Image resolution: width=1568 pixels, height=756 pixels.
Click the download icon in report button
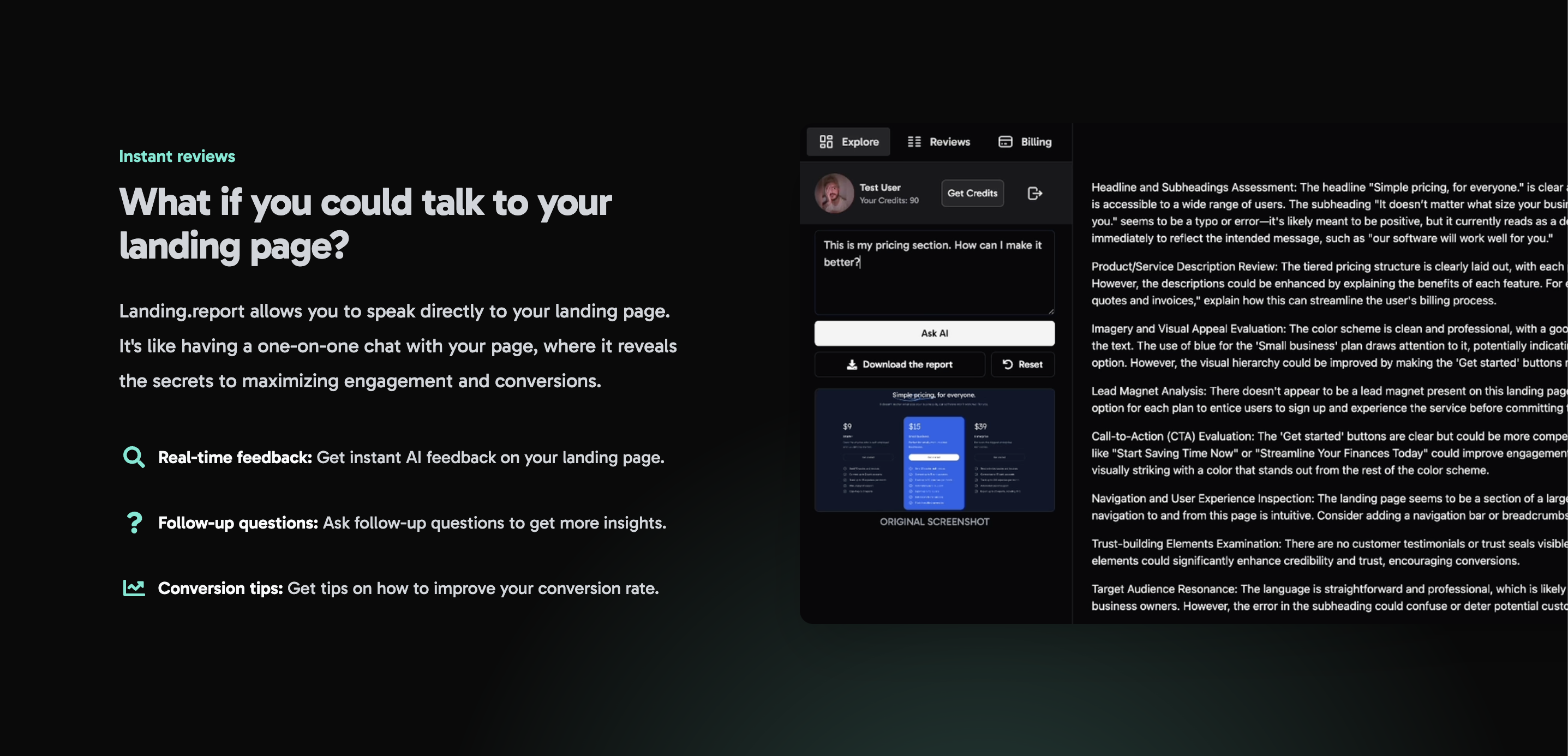click(x=852, y=364)
